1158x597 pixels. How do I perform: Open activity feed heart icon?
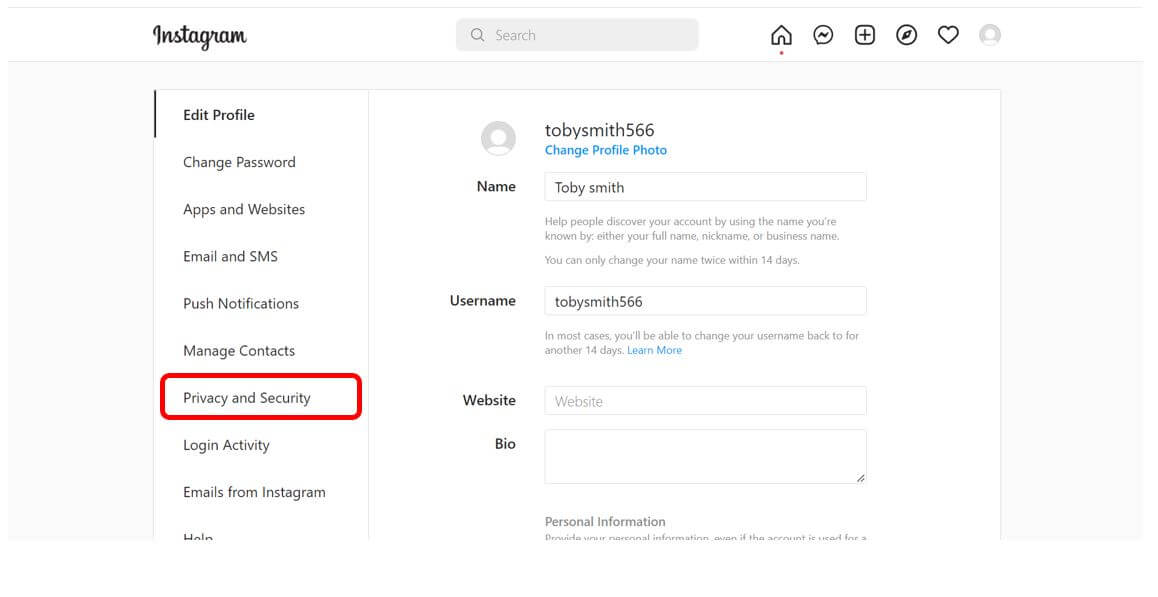click(948, 36)
